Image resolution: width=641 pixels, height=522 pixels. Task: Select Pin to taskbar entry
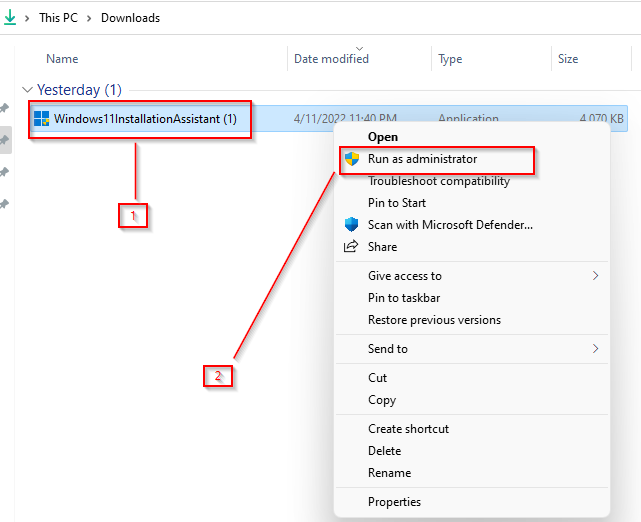404,298
